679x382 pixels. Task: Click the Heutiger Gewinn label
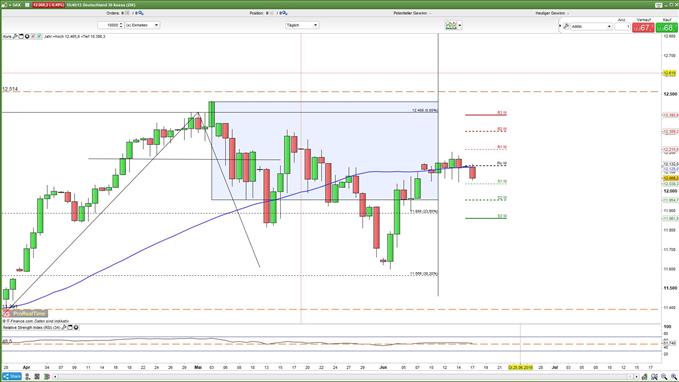click(550, 13)
